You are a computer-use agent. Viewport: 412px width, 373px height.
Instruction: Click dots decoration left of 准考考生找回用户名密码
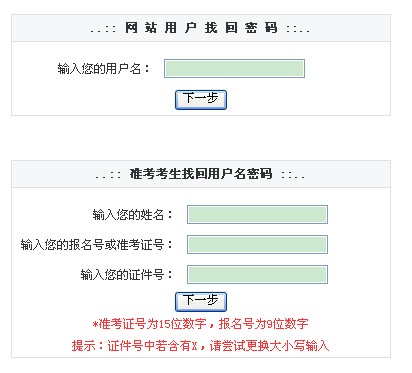[108, 175]
